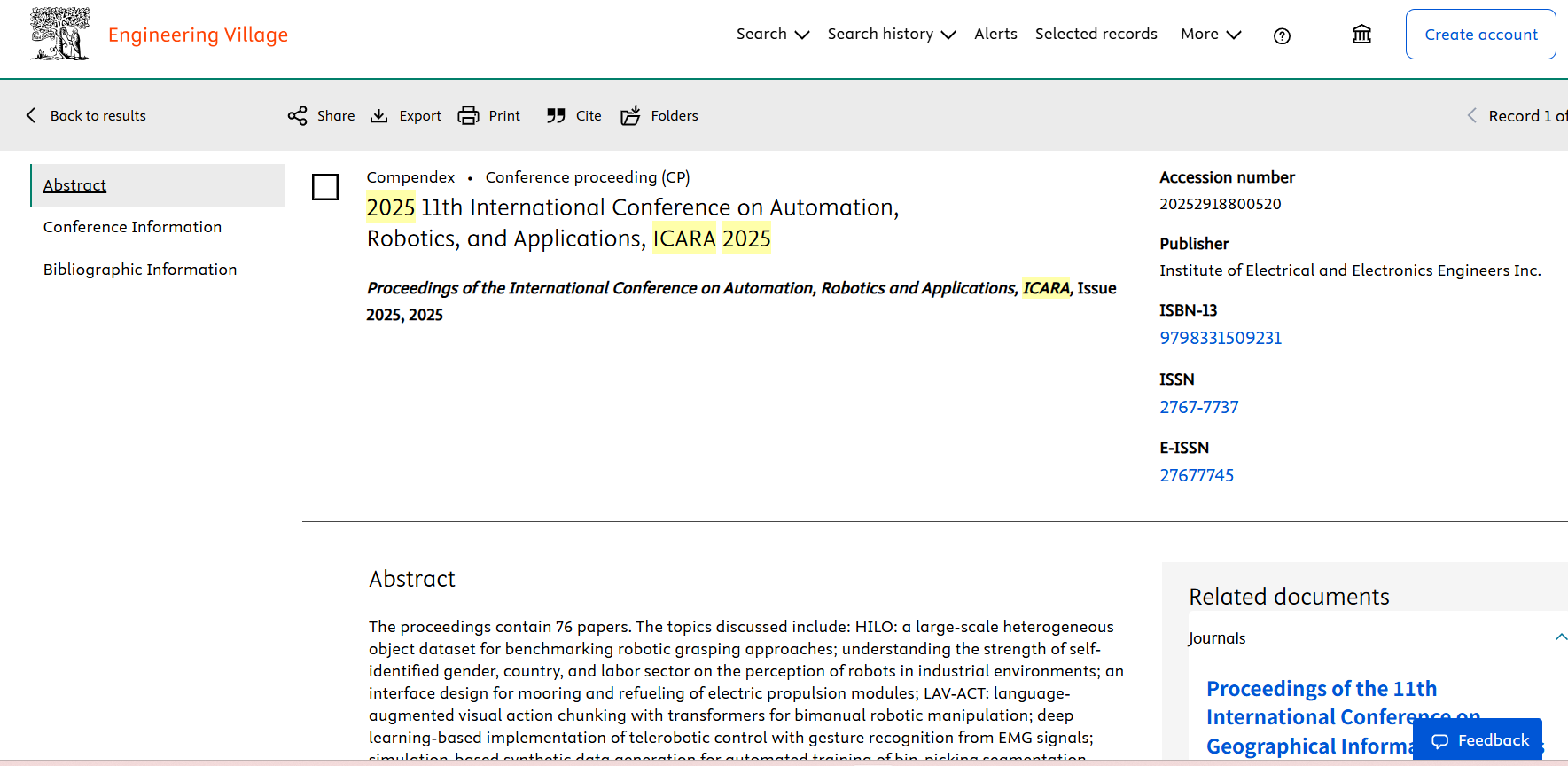Click the Print label text
Image resolution: width=1568 pixels, height=766 pixels.
pyautogui.click(x=504, y=115)
